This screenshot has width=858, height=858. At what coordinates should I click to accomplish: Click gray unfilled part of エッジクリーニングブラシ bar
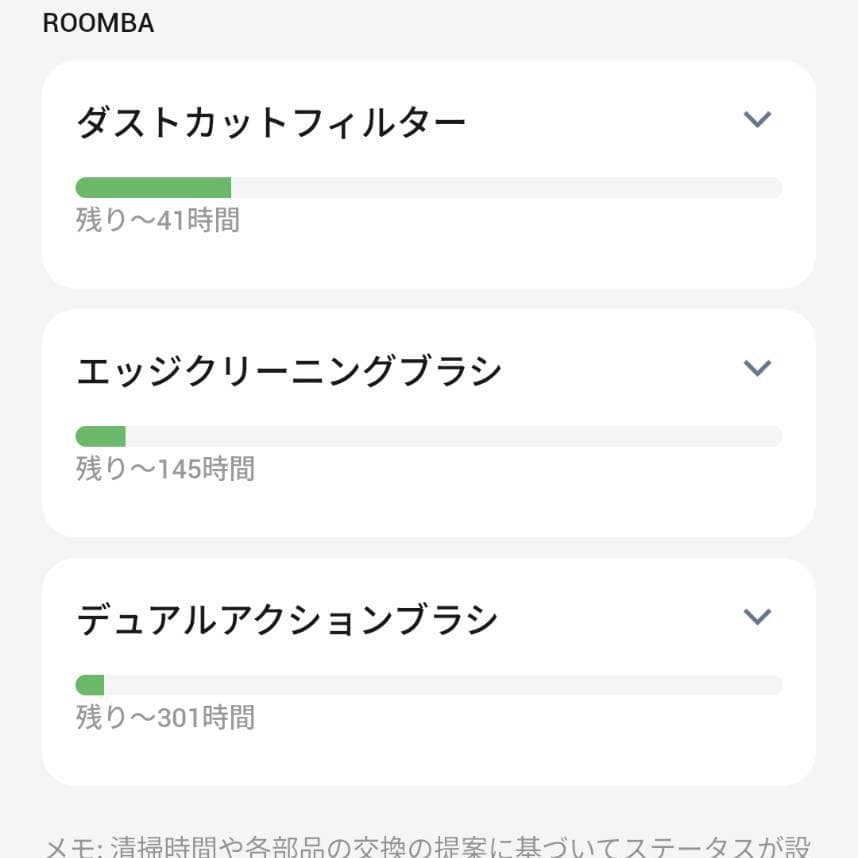[453, 436]
